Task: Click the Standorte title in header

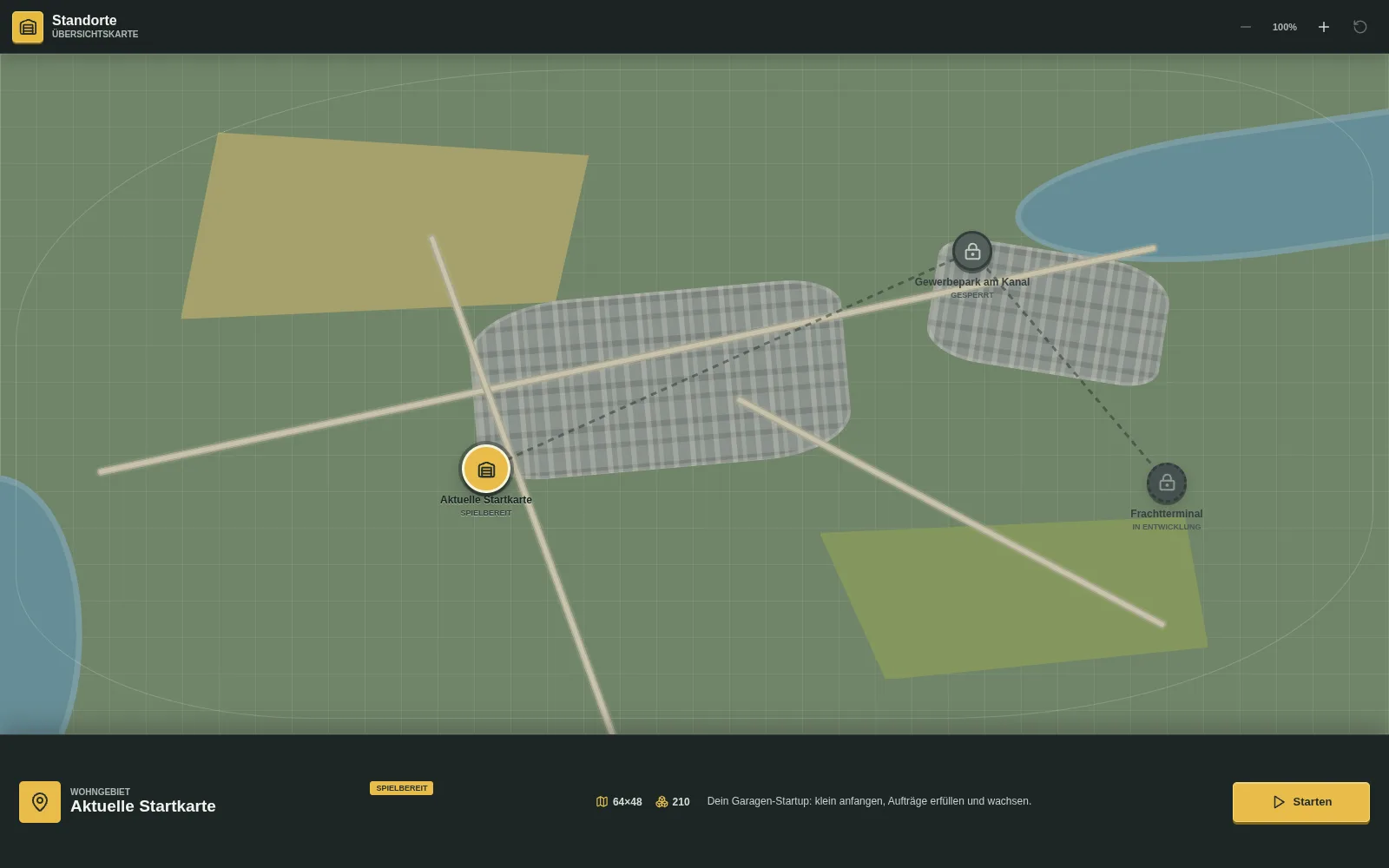Action: [84, 20]
